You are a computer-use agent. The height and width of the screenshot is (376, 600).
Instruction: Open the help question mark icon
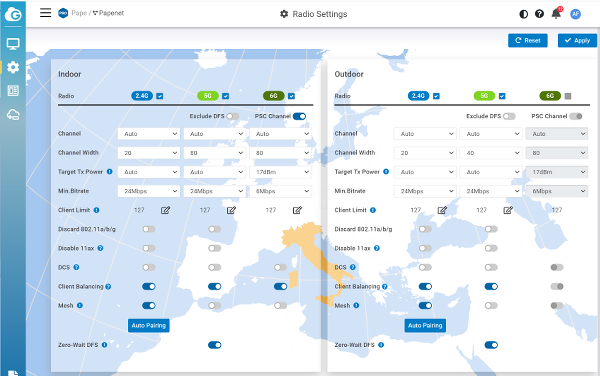tap(540, 14)
